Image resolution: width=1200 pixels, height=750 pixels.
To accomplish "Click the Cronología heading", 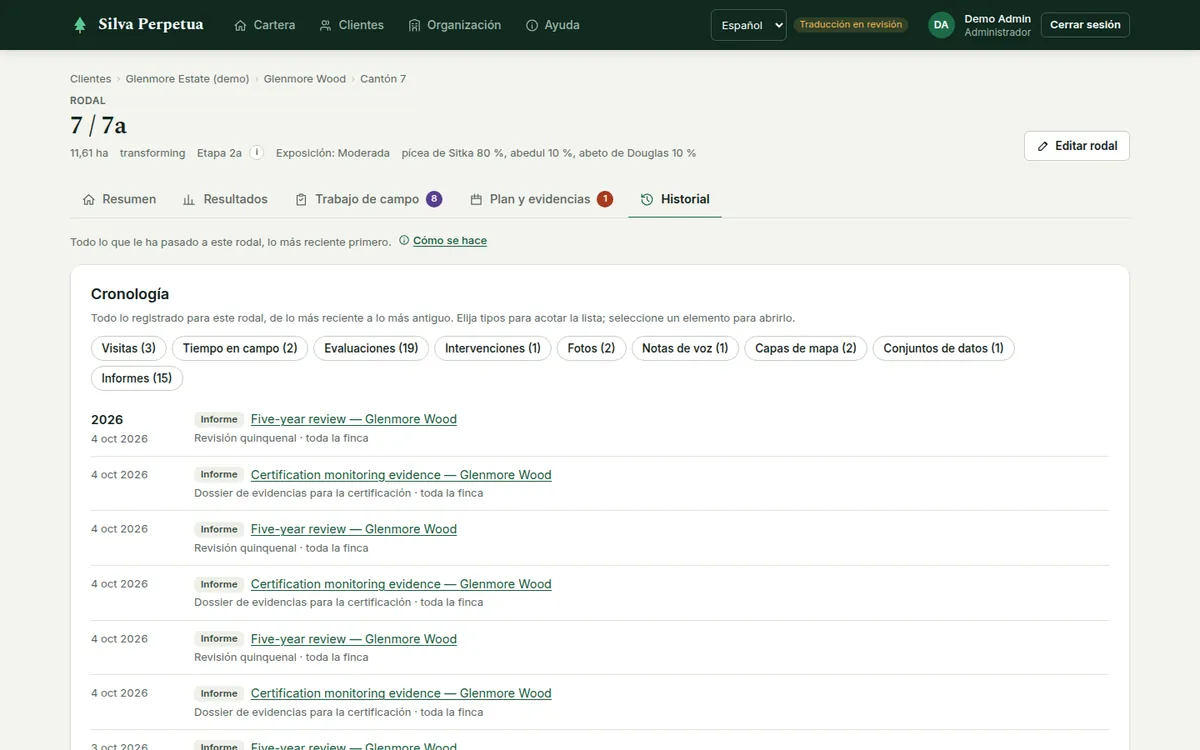I will [x=130, y=294].
